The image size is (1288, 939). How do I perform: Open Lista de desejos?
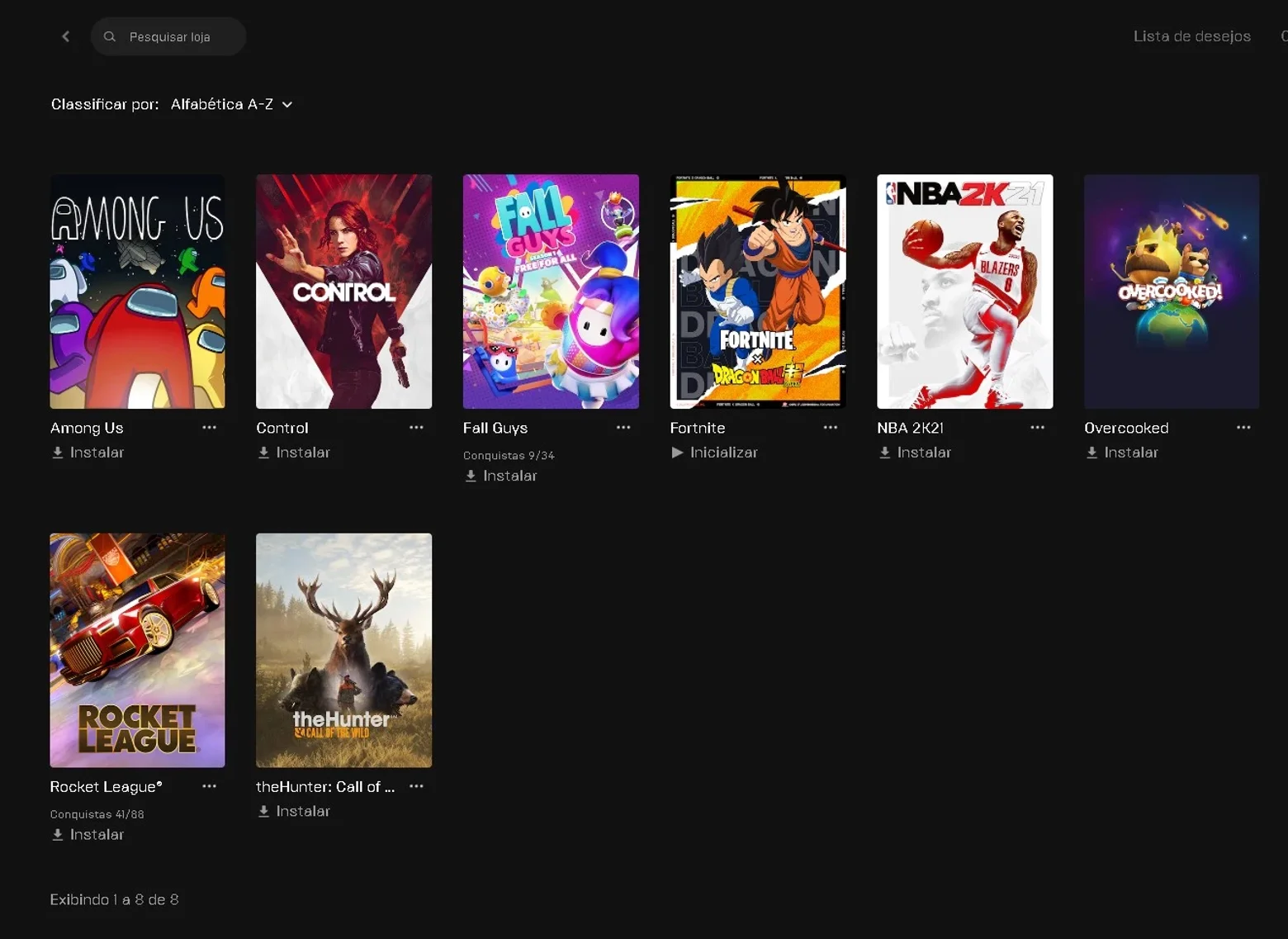(1191, 36)
